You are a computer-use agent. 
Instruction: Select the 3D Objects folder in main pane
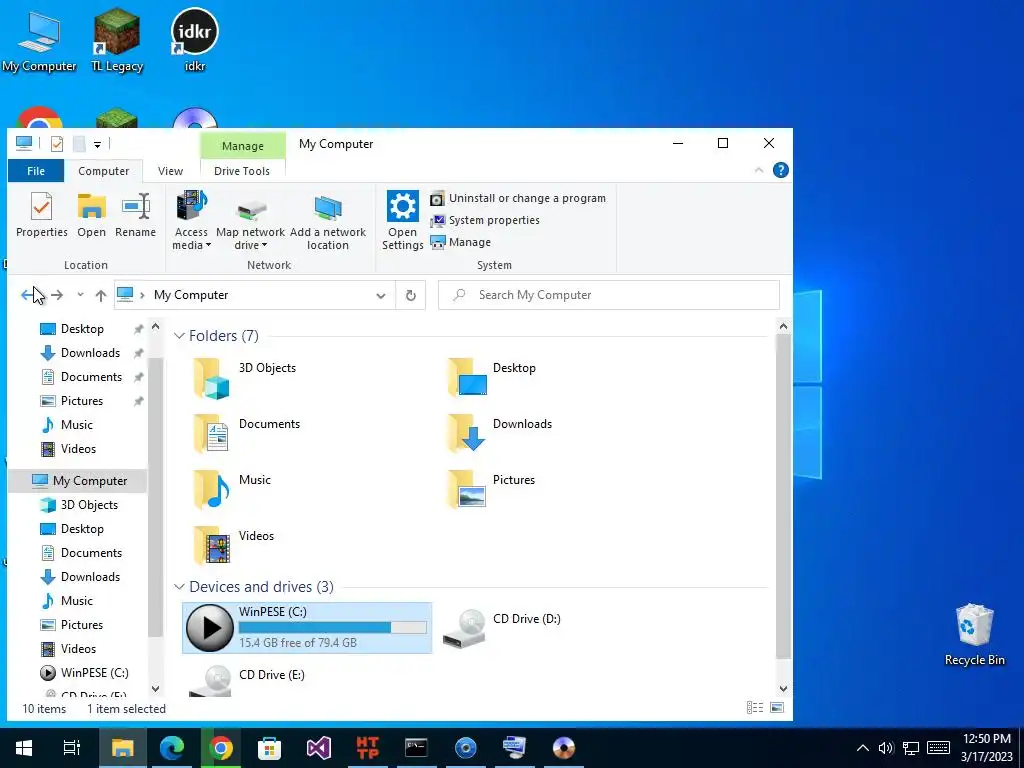(246, 378)
